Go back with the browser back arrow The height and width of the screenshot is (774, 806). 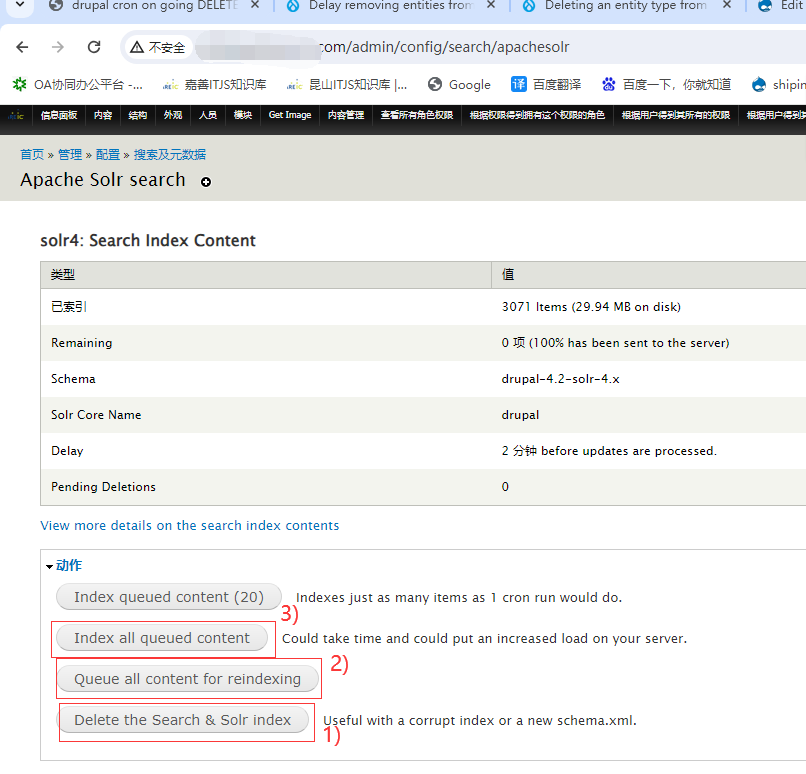click(22, 47)
